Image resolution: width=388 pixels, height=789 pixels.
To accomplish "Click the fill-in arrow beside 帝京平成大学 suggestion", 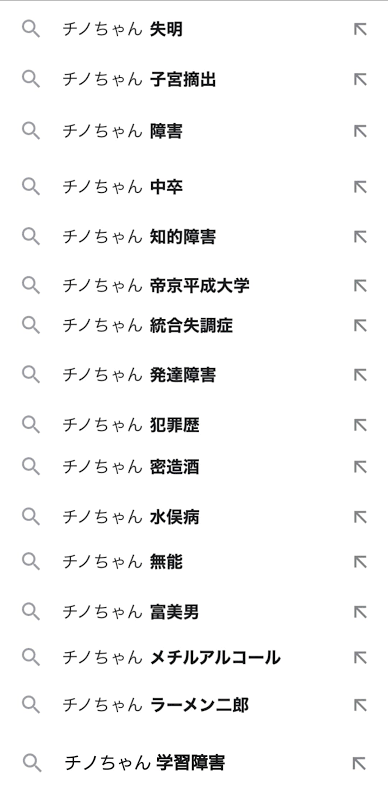I will (360, 286).
